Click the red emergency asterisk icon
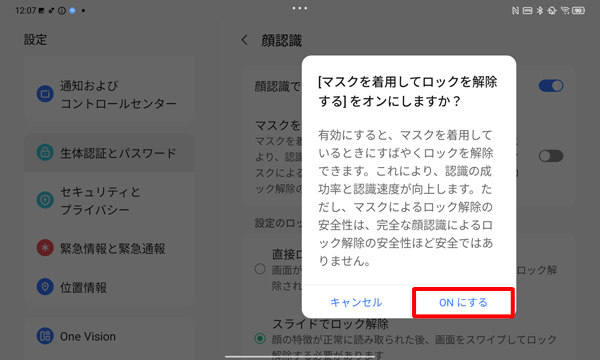Screen dimensions: 600x360 click(x=45, y=248)
